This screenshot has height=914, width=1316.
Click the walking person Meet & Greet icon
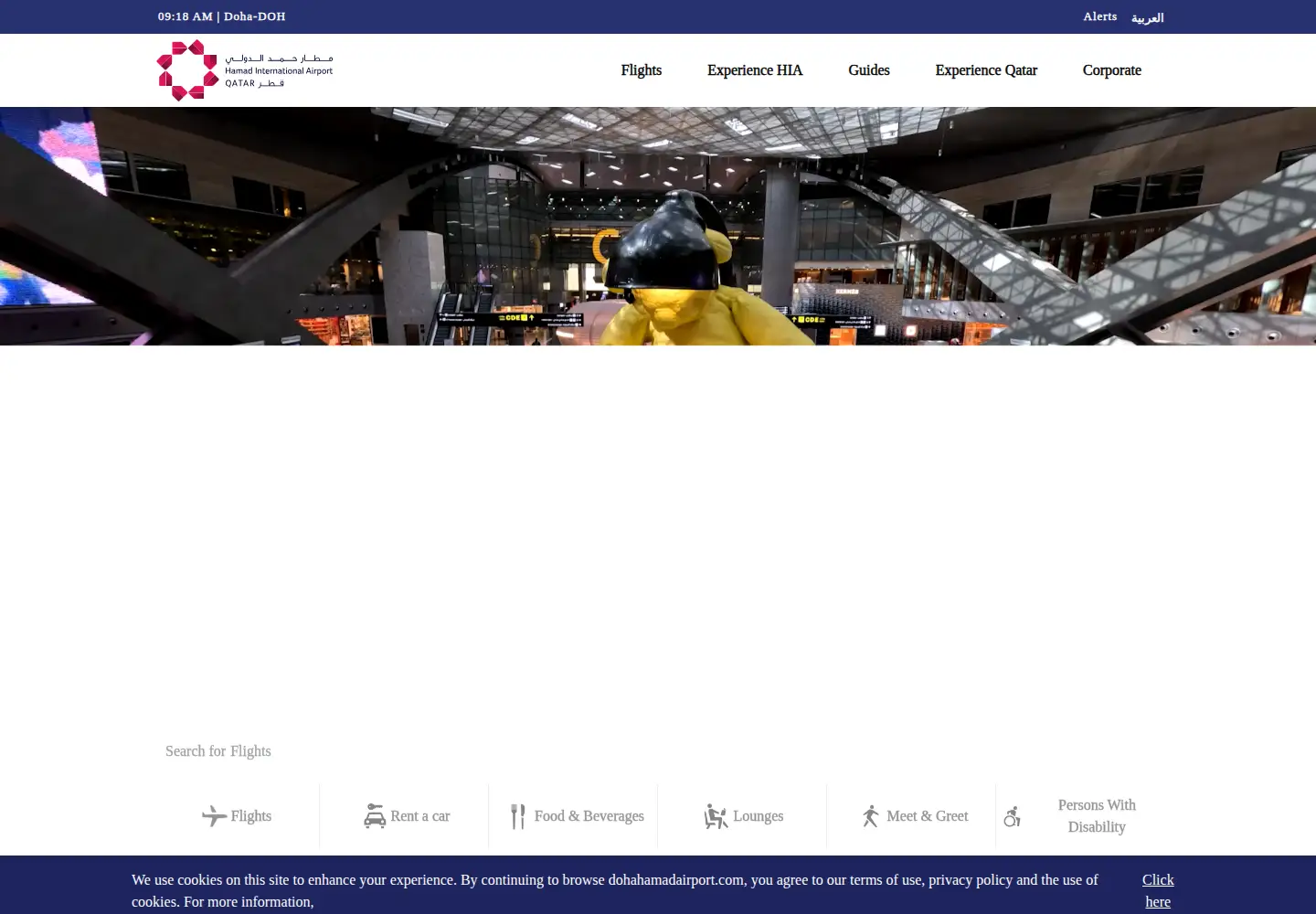point(870,816)
